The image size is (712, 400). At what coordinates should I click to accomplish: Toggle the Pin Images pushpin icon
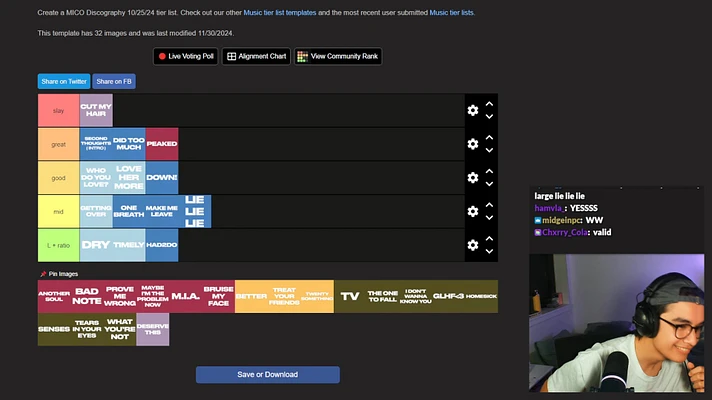43,274
